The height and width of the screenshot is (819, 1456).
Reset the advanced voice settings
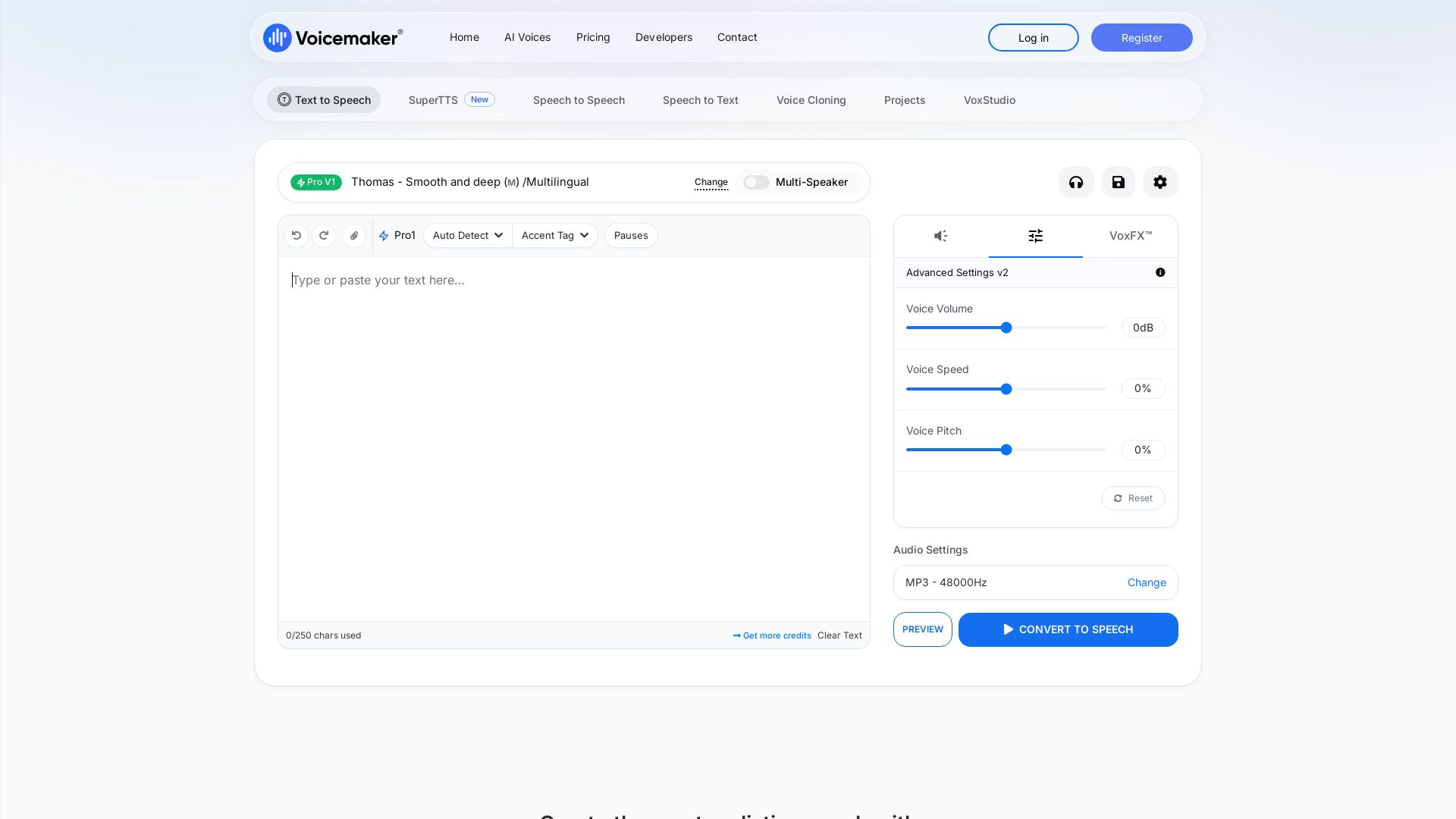[1133, 498]
